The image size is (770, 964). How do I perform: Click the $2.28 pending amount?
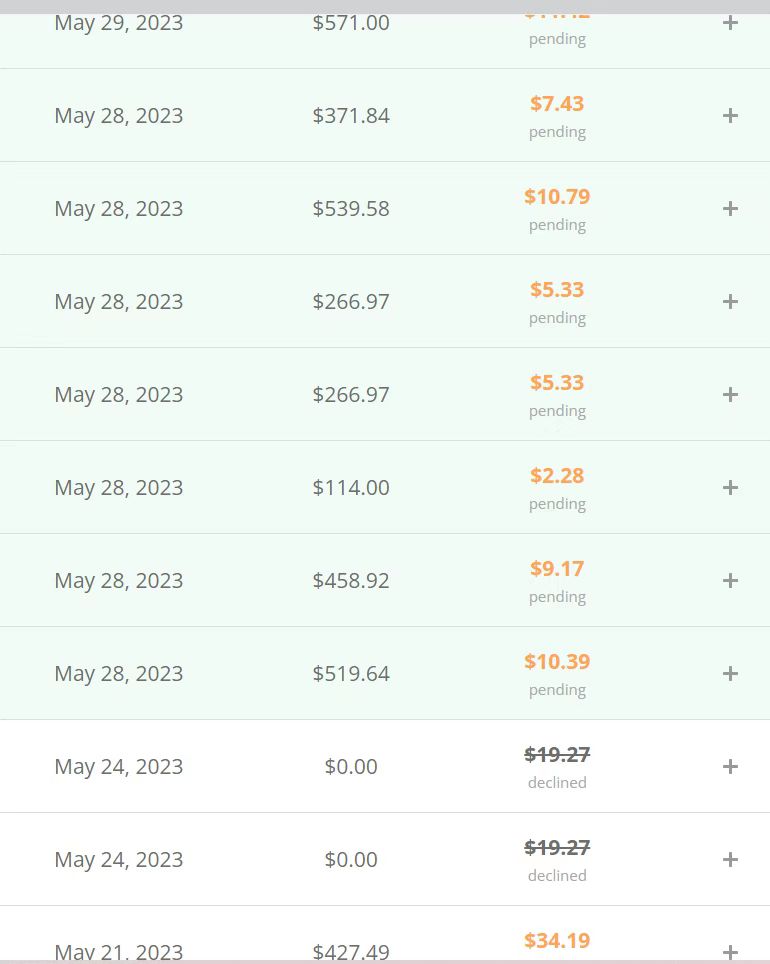point(557,476)
